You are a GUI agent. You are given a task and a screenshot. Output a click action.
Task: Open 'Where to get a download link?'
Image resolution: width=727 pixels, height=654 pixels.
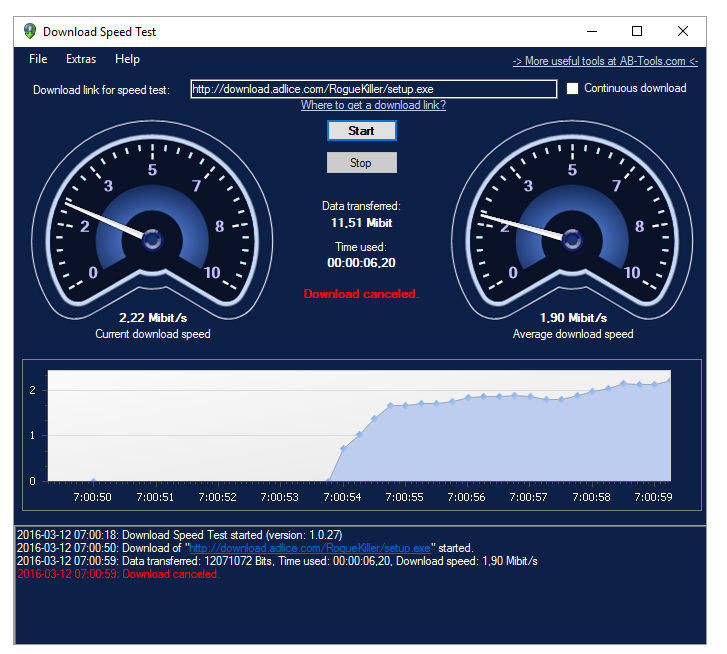click(x=373, y=105)
